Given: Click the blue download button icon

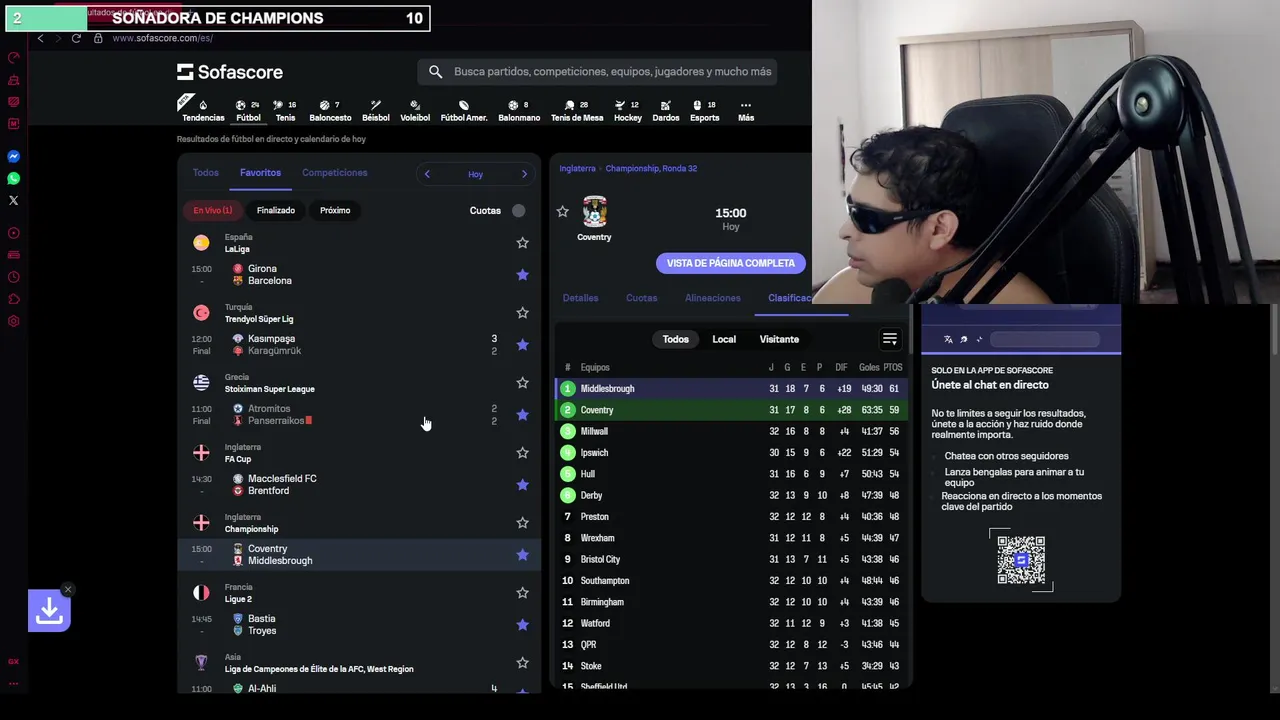Looking at the screenshot, I should point(49,610).
